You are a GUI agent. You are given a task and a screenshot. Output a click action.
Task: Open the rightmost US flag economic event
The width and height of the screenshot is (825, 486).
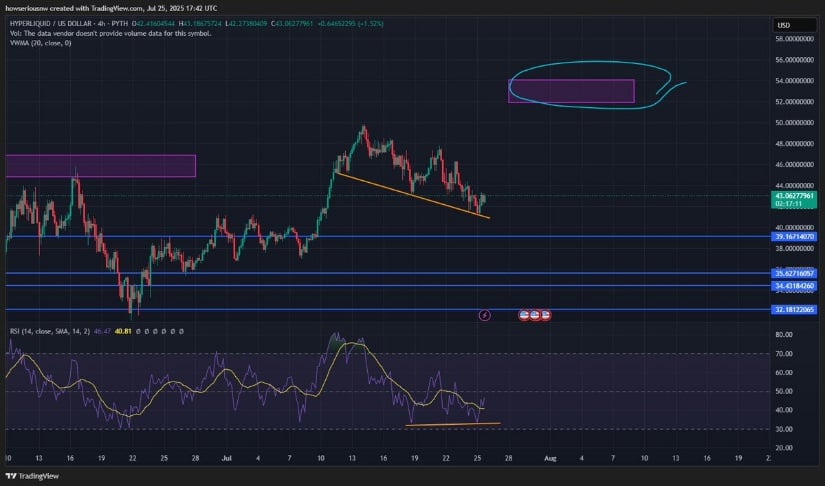pos(546,315)
